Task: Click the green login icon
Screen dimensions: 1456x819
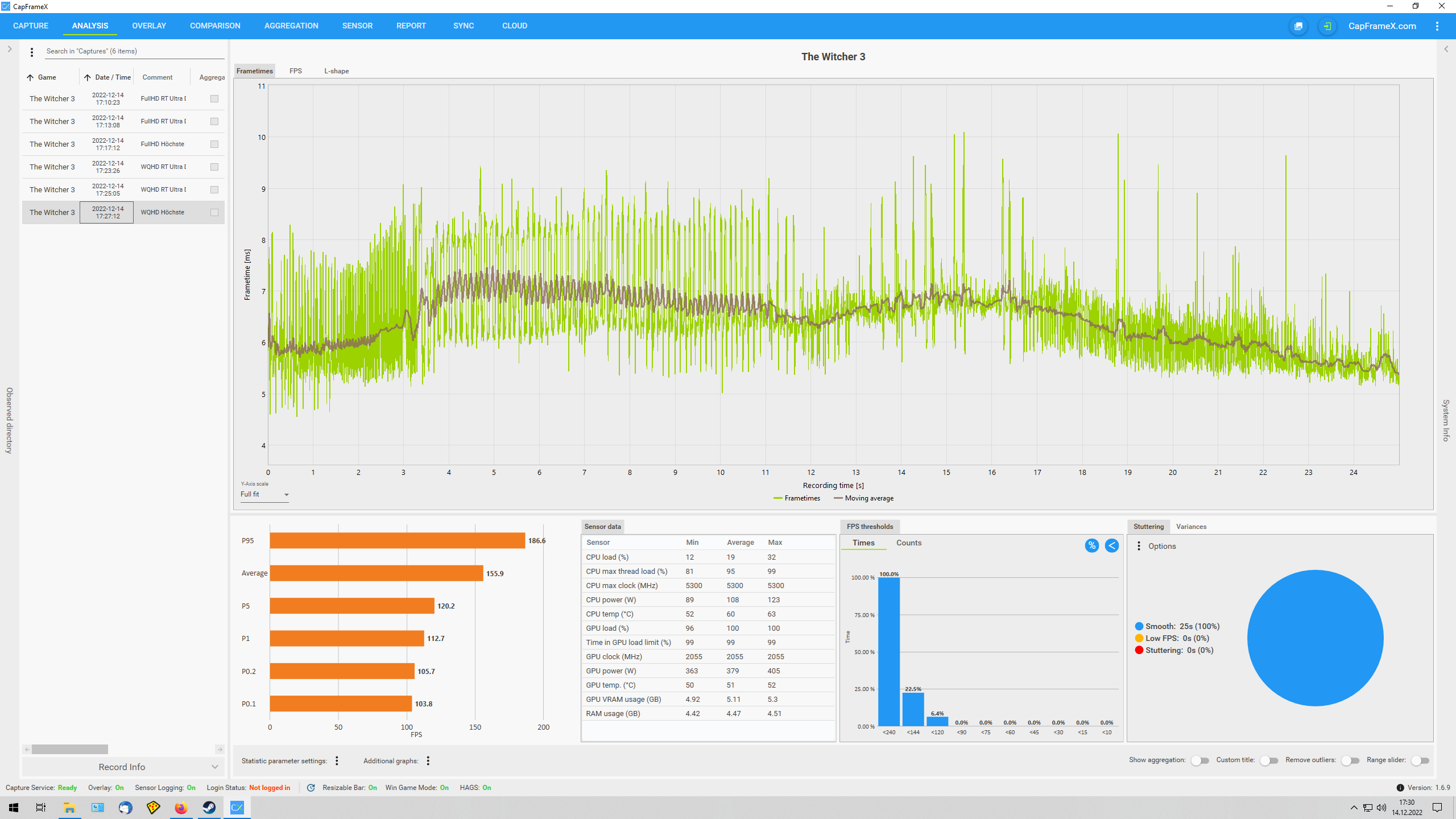Action: tap(1327, 26)
